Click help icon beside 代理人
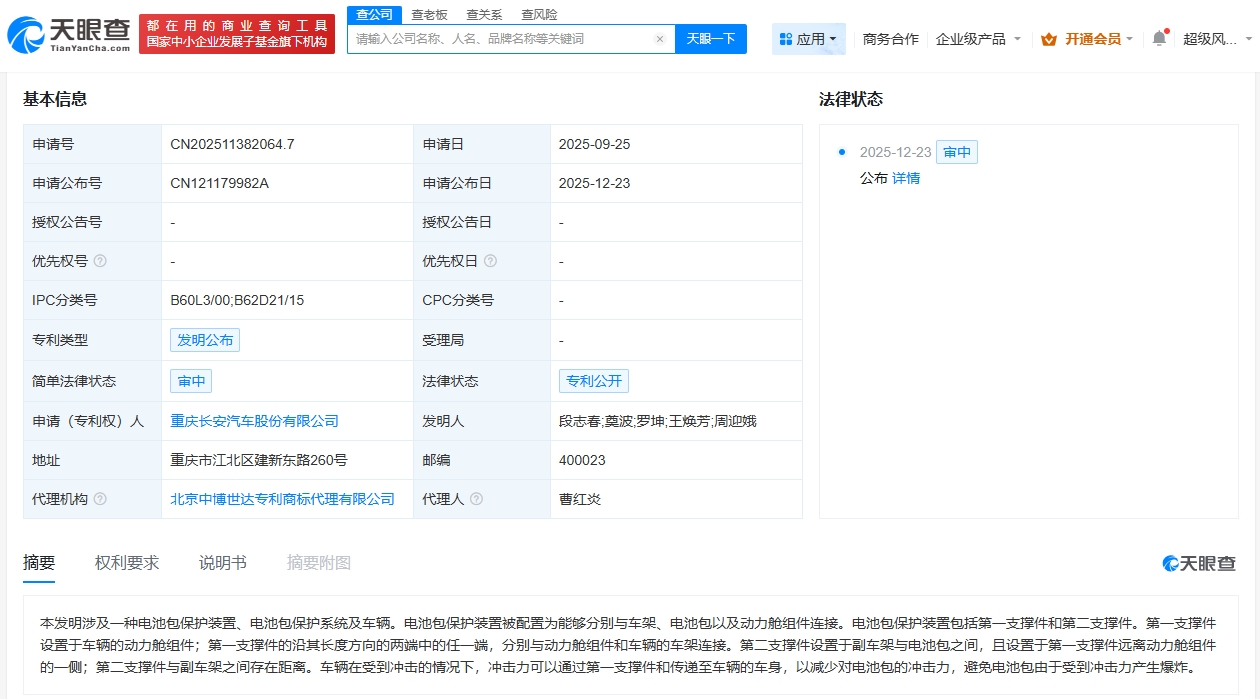This screenshot has width=1260, height=699. tap(476, 499)
